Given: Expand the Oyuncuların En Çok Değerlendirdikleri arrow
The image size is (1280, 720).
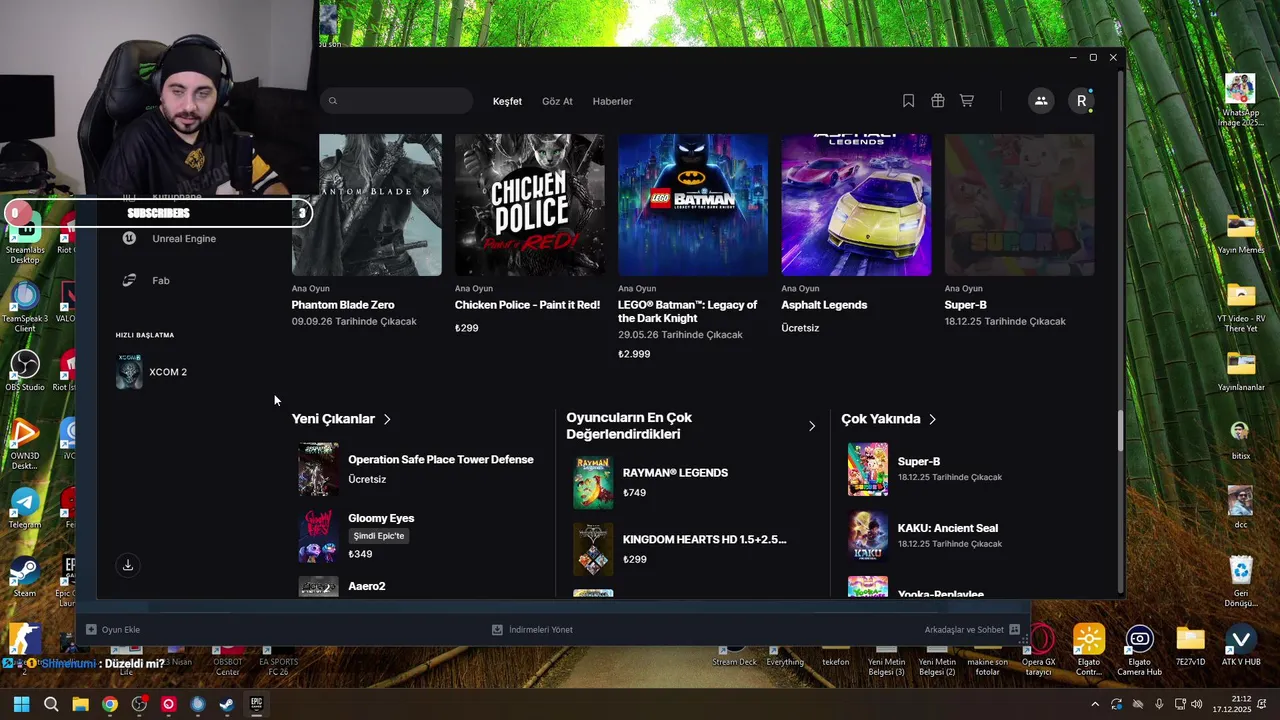Looking at the screenshot, I should click(x=812, y=426).
